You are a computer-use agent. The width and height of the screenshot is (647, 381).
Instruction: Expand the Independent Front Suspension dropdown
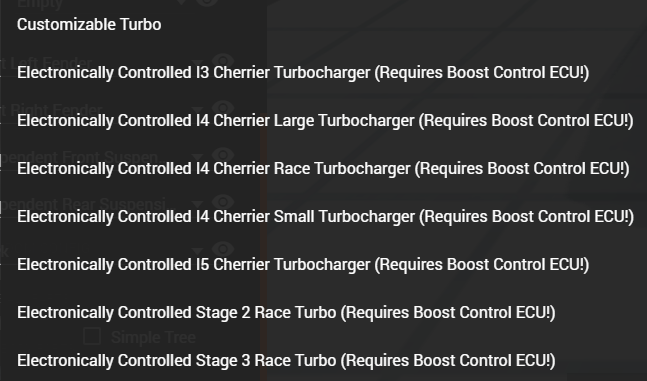tap(198, 156)
